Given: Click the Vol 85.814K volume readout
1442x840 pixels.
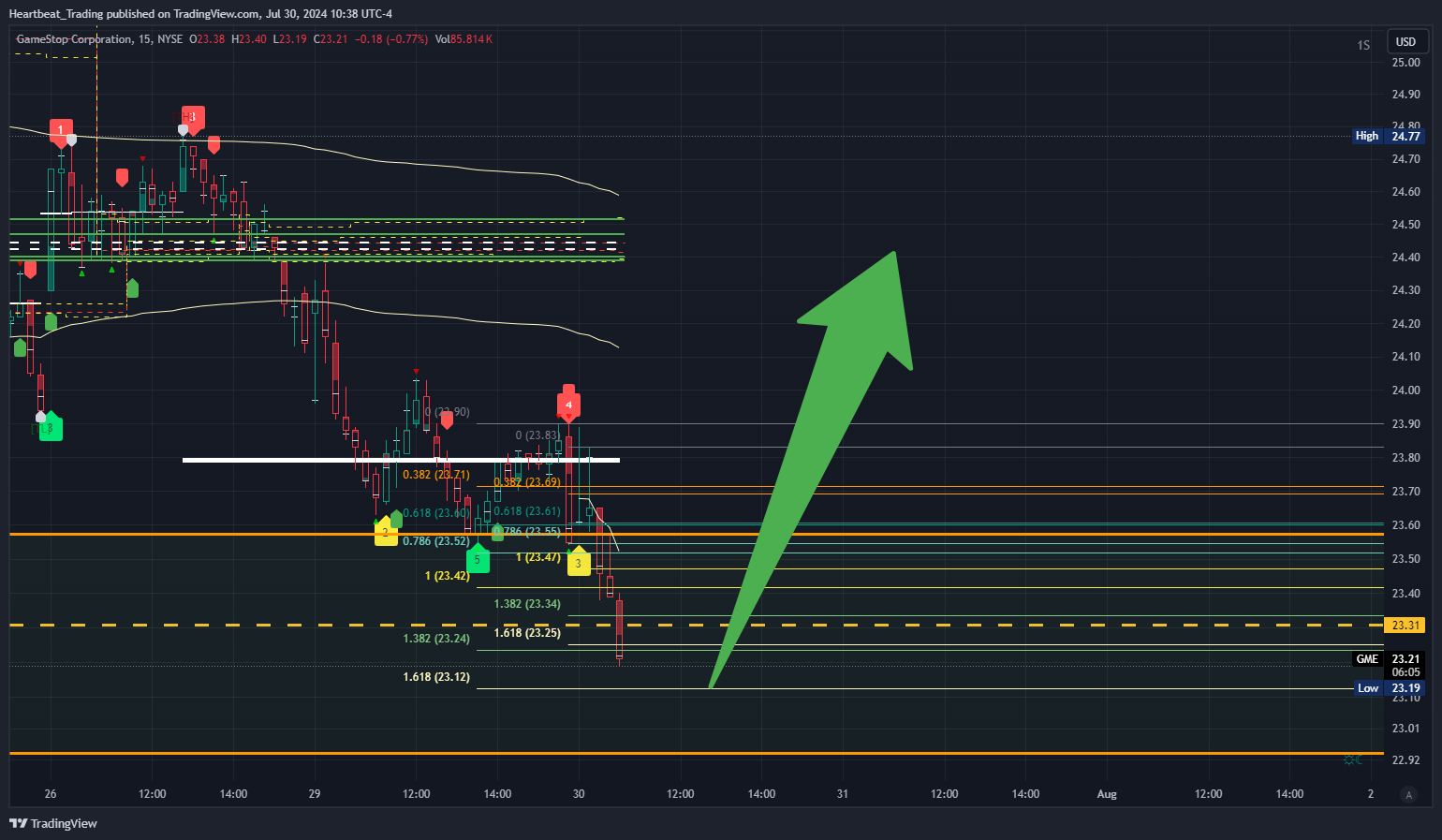Looking at the screenshot, I should [x=463, y=39].
